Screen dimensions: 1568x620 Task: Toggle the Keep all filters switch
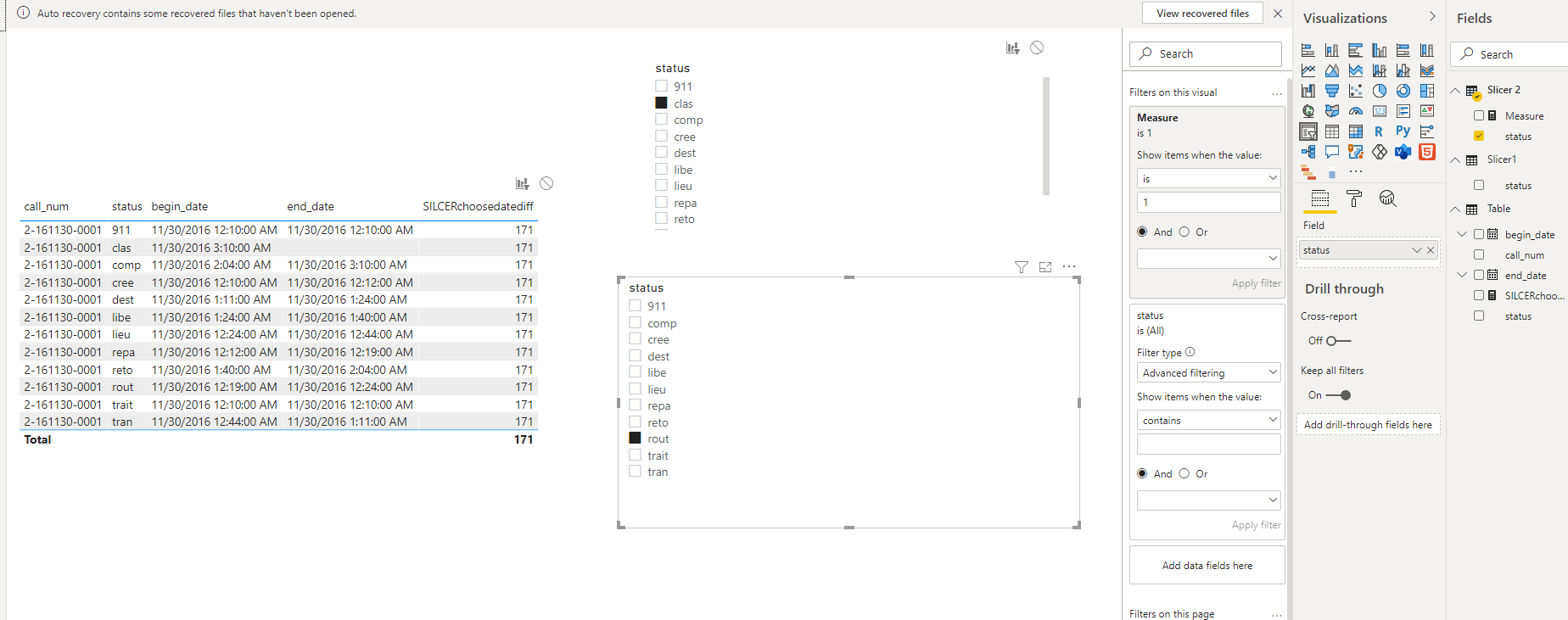pos(1338,395)
